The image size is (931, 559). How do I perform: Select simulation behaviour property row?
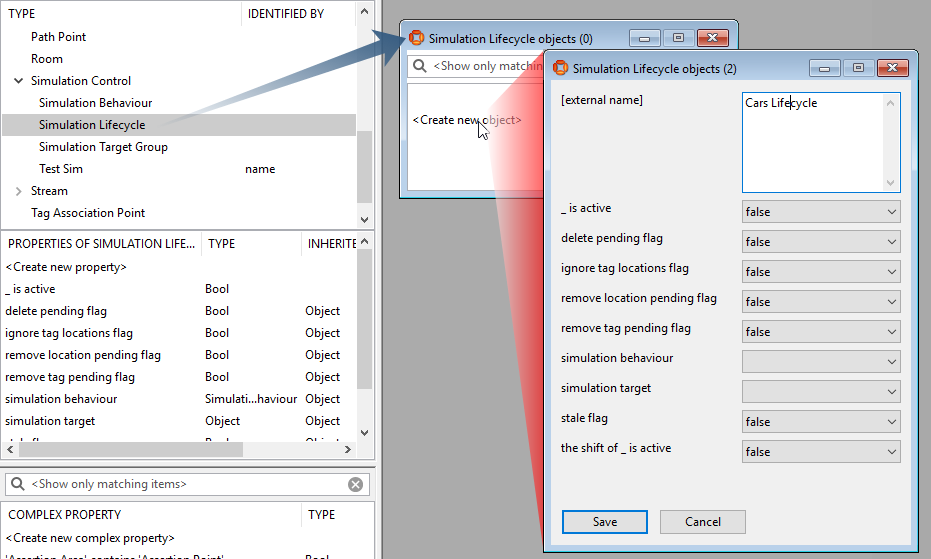pyautogui.click(x=179, y=399)
